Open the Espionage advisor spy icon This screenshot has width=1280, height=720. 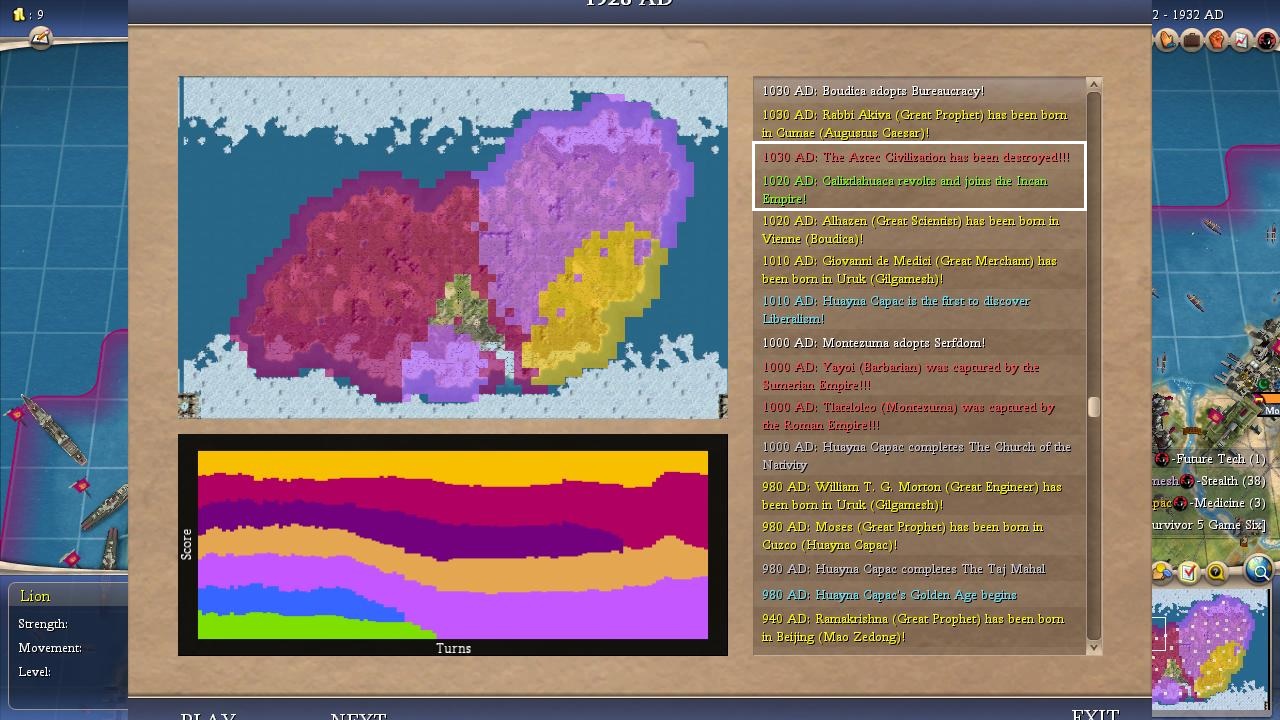point(1267,40)
